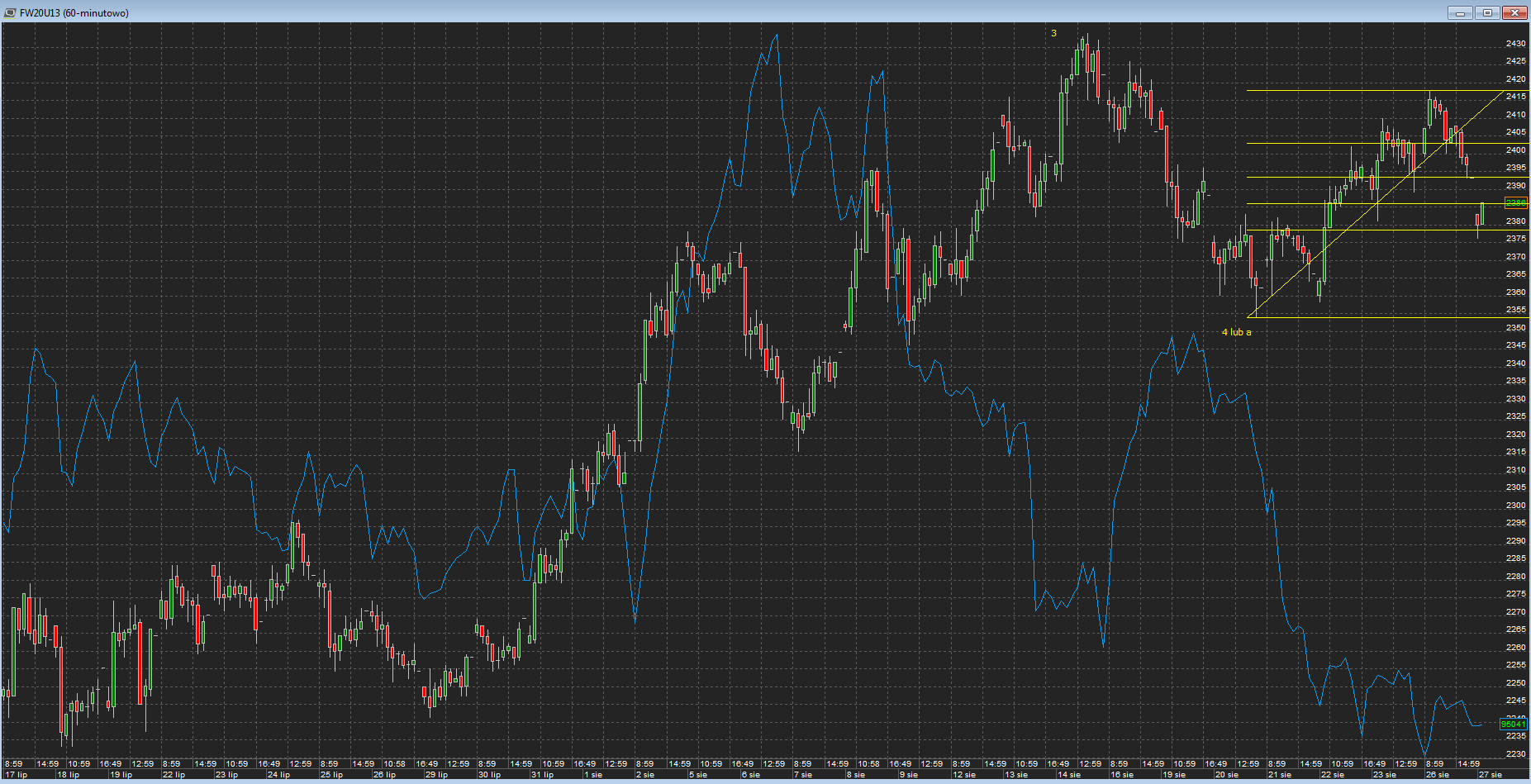The image size is (1531, 784).
Task: Select the topmost yellow horizontal level line
Action: pos(1322,91)
